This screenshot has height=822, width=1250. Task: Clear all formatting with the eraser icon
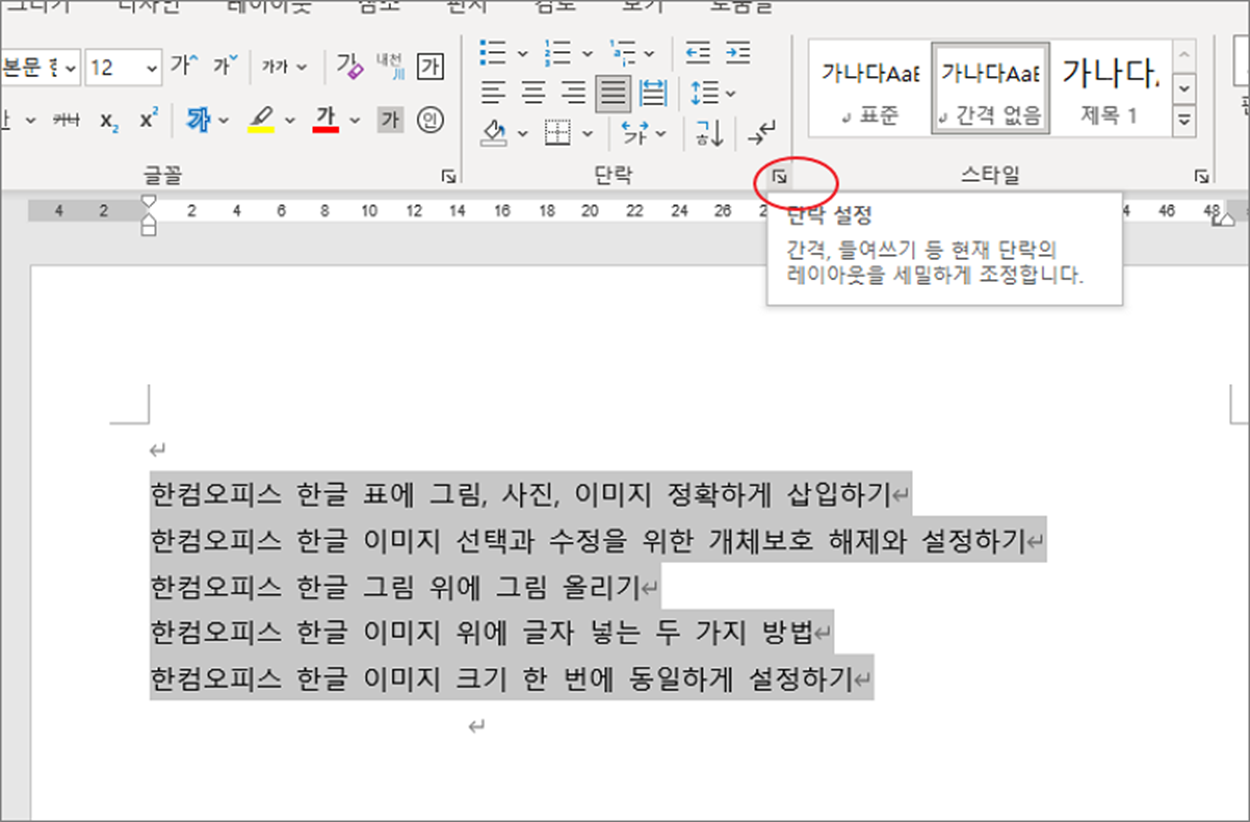click(349, 67)
